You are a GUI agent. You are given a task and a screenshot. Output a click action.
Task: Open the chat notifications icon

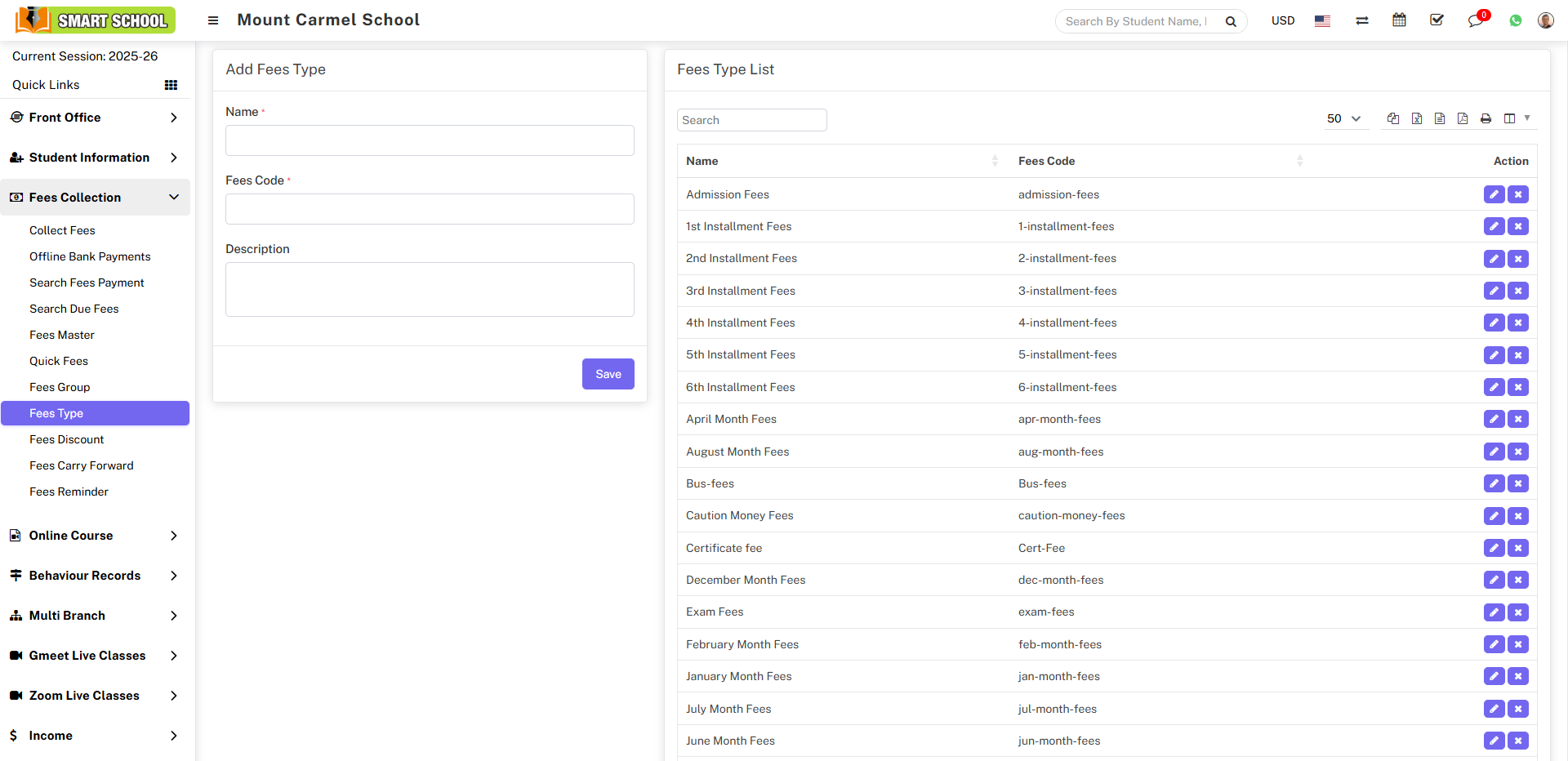tap(1475, 21)
